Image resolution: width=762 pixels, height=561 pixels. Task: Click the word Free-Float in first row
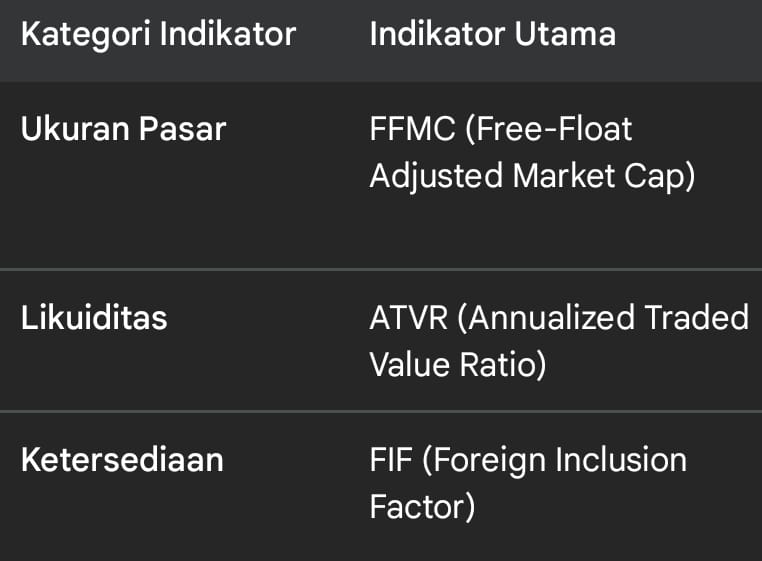tap(563, 129)
